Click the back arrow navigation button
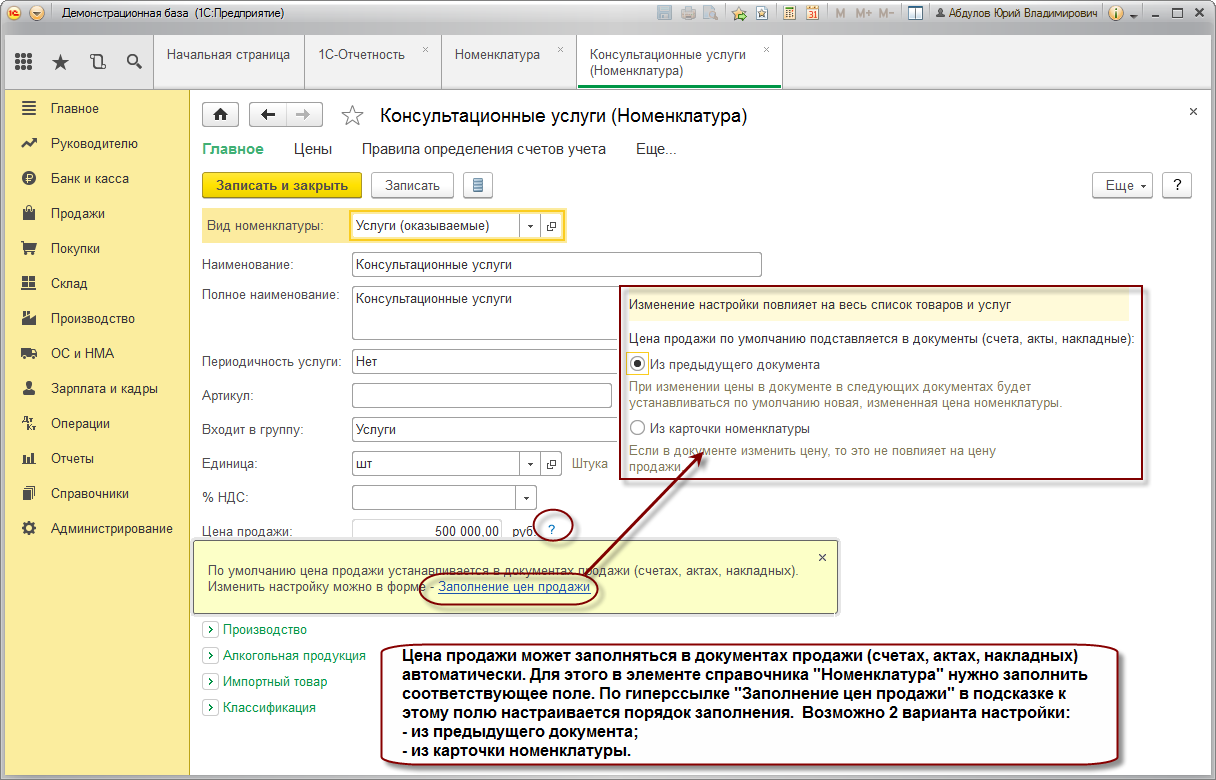Image resolution: width=1216 pixels, height=780 pixels. [267, 115]
